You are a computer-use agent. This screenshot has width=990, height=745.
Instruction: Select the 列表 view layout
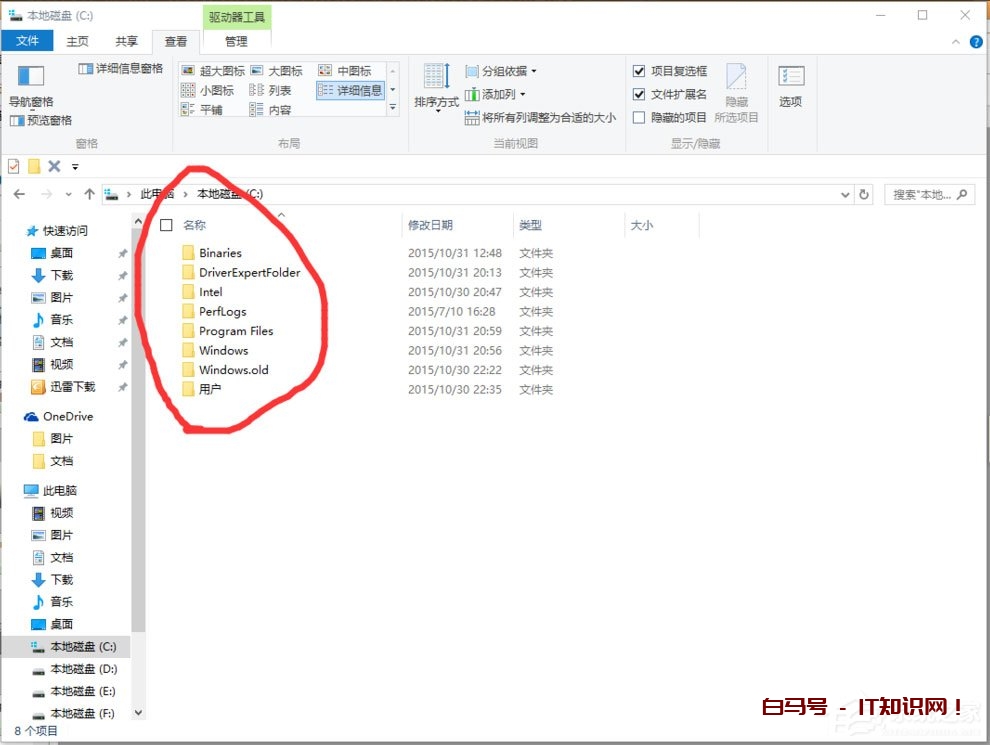272,89
